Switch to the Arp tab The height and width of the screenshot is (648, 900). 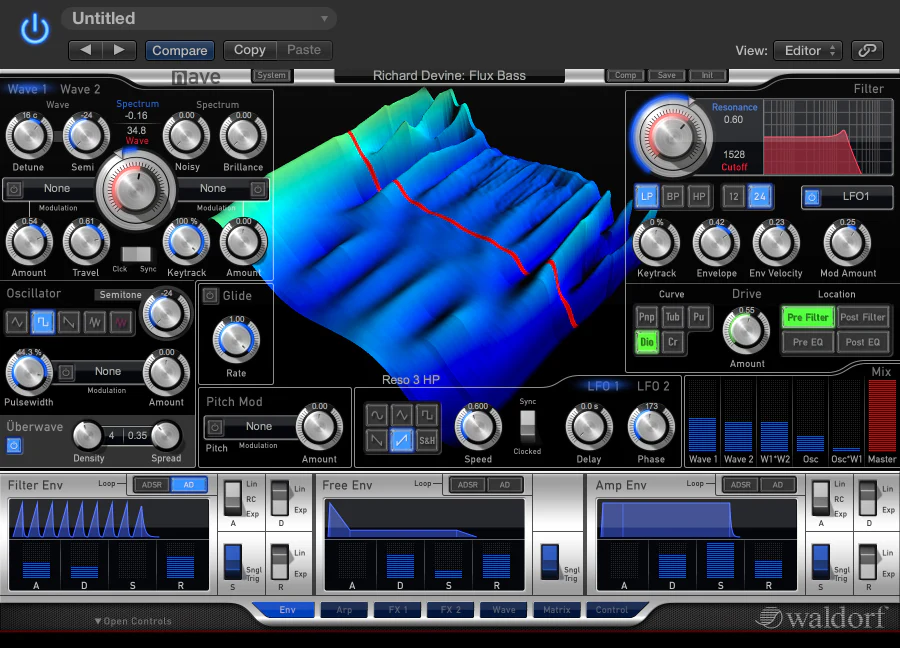(x=344, y=610)
